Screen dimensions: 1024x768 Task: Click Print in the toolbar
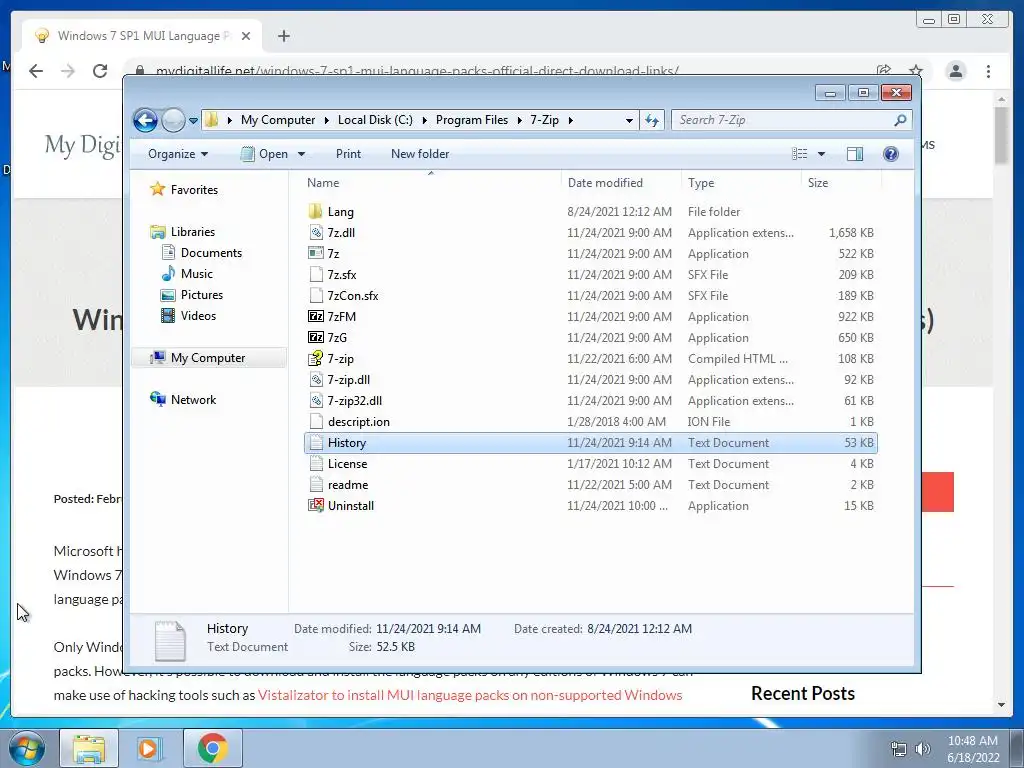pos(348,154)
